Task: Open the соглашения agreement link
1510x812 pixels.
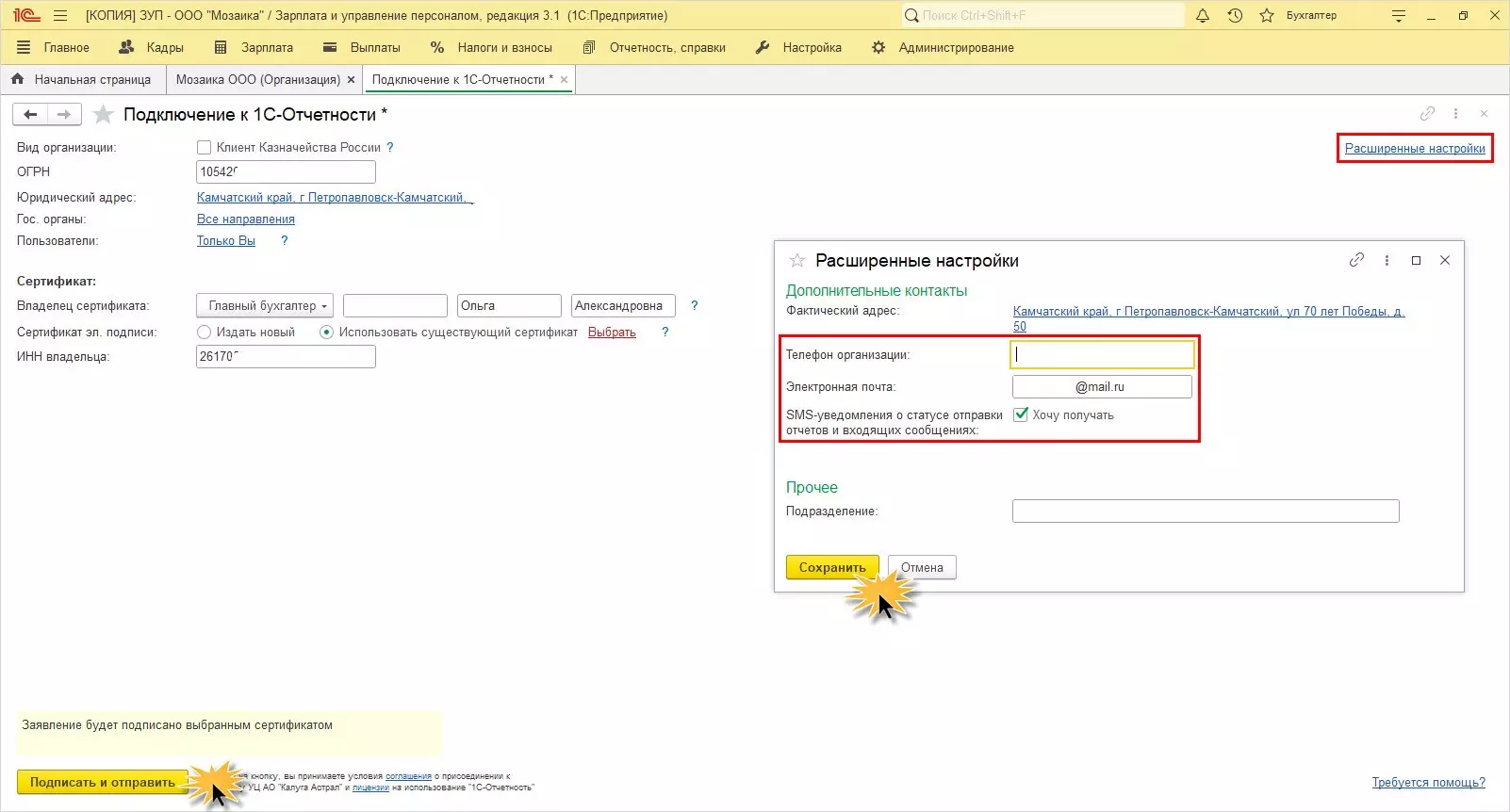Action: (408, 776)
